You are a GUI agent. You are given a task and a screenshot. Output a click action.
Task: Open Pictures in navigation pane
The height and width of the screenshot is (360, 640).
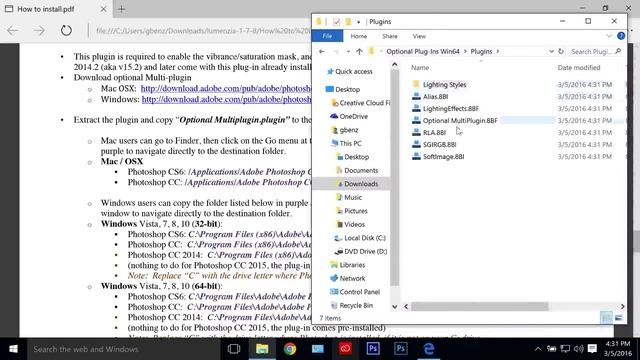(351, 211)
